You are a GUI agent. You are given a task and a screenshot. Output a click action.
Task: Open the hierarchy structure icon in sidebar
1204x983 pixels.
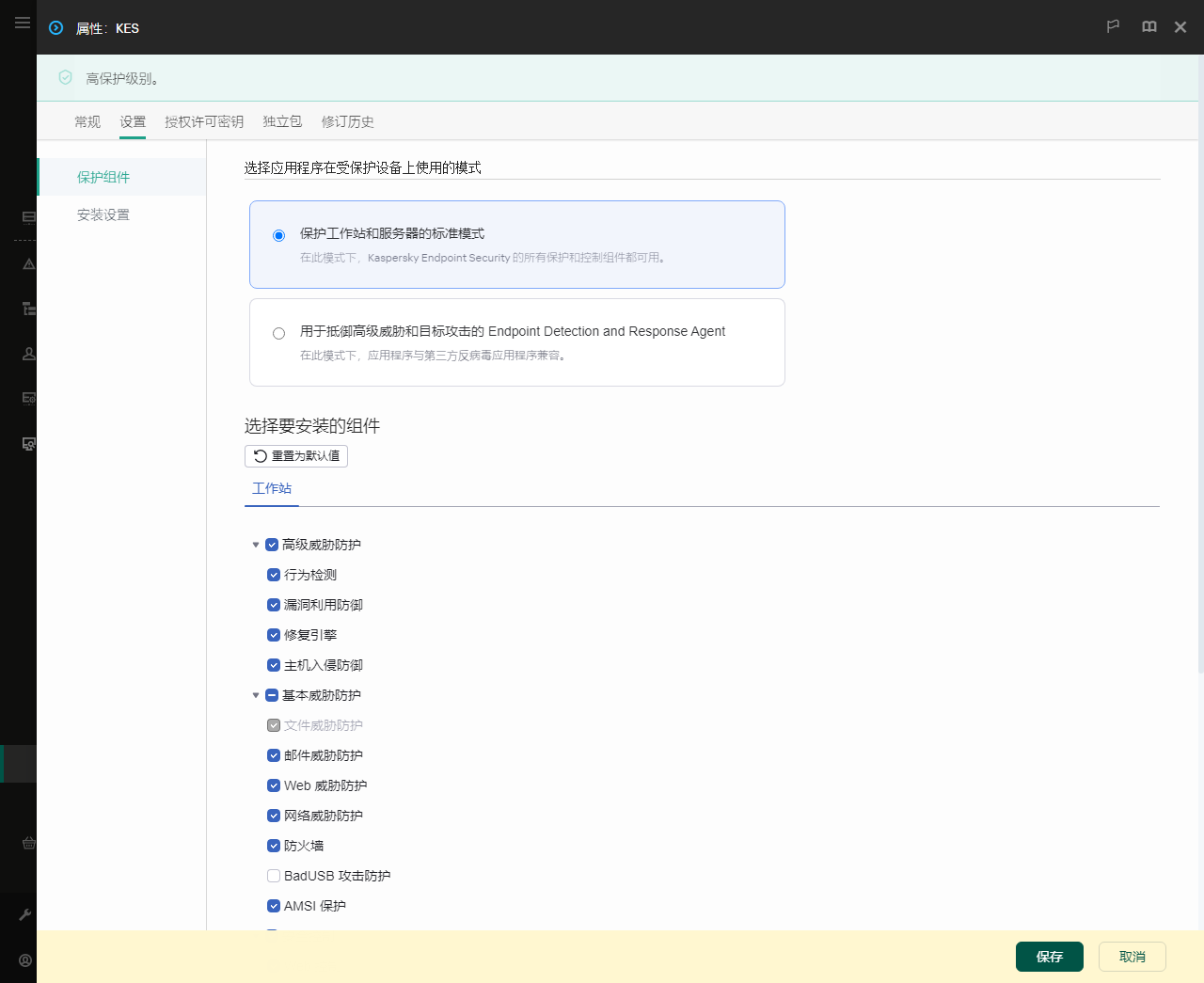click(x=29, y=309)
